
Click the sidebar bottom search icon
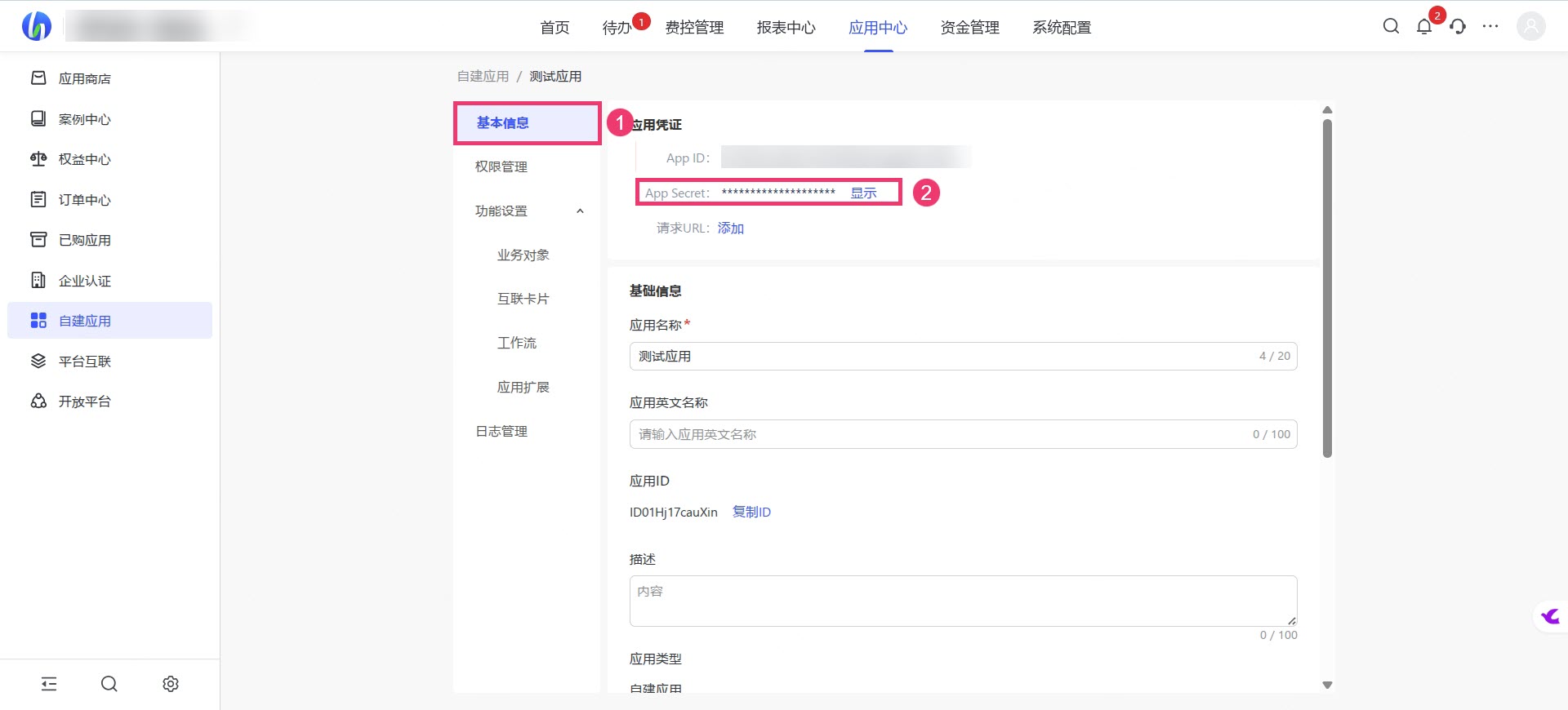pos(109,684)
